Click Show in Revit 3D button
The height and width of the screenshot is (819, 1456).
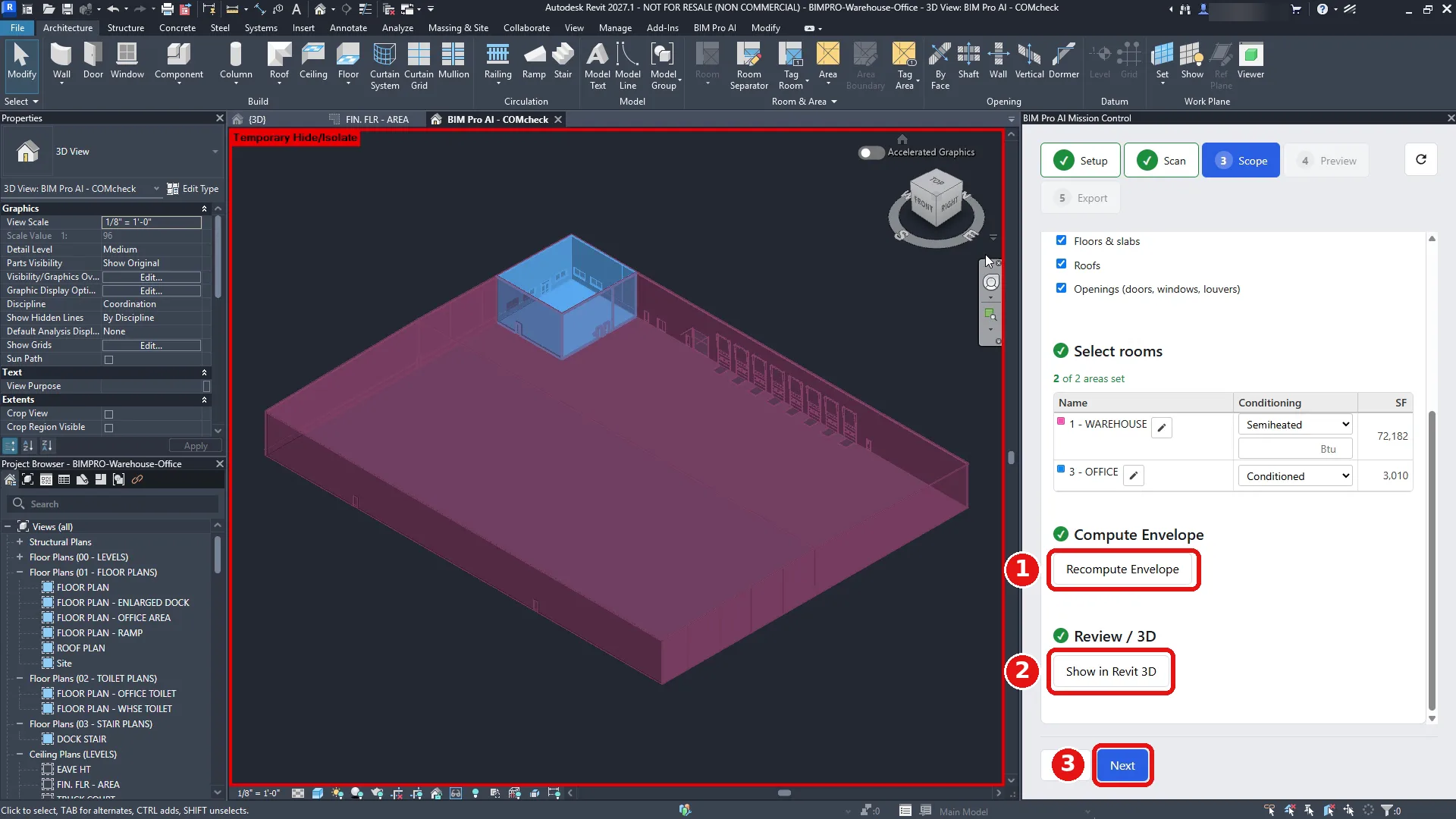pos(1111,672)
